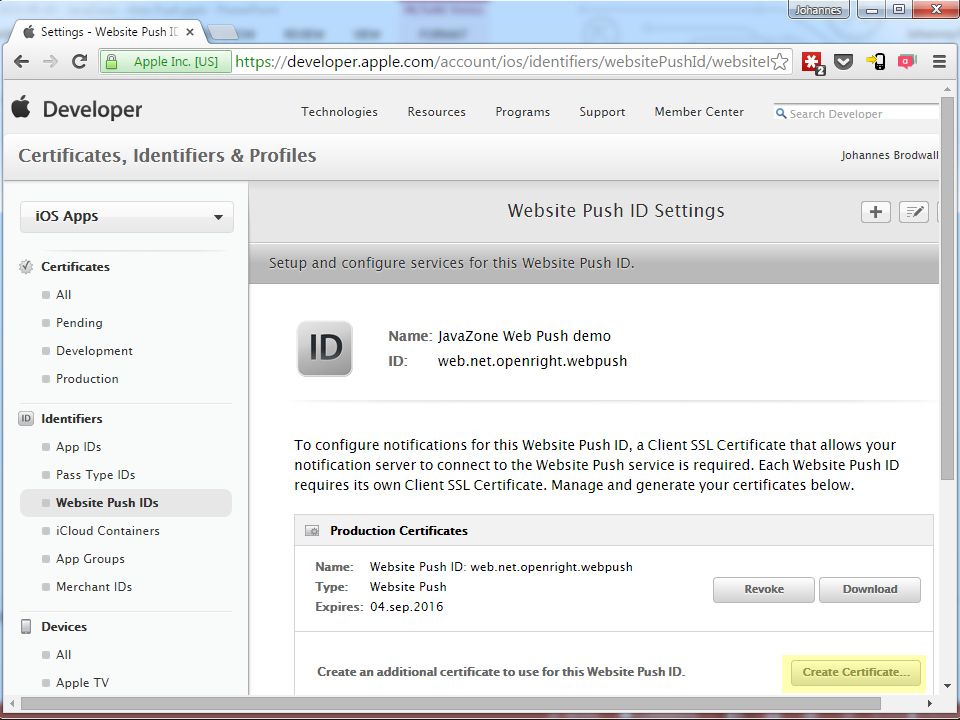
Task: Revoke the production certificate
Action: (x=763, y=590)
